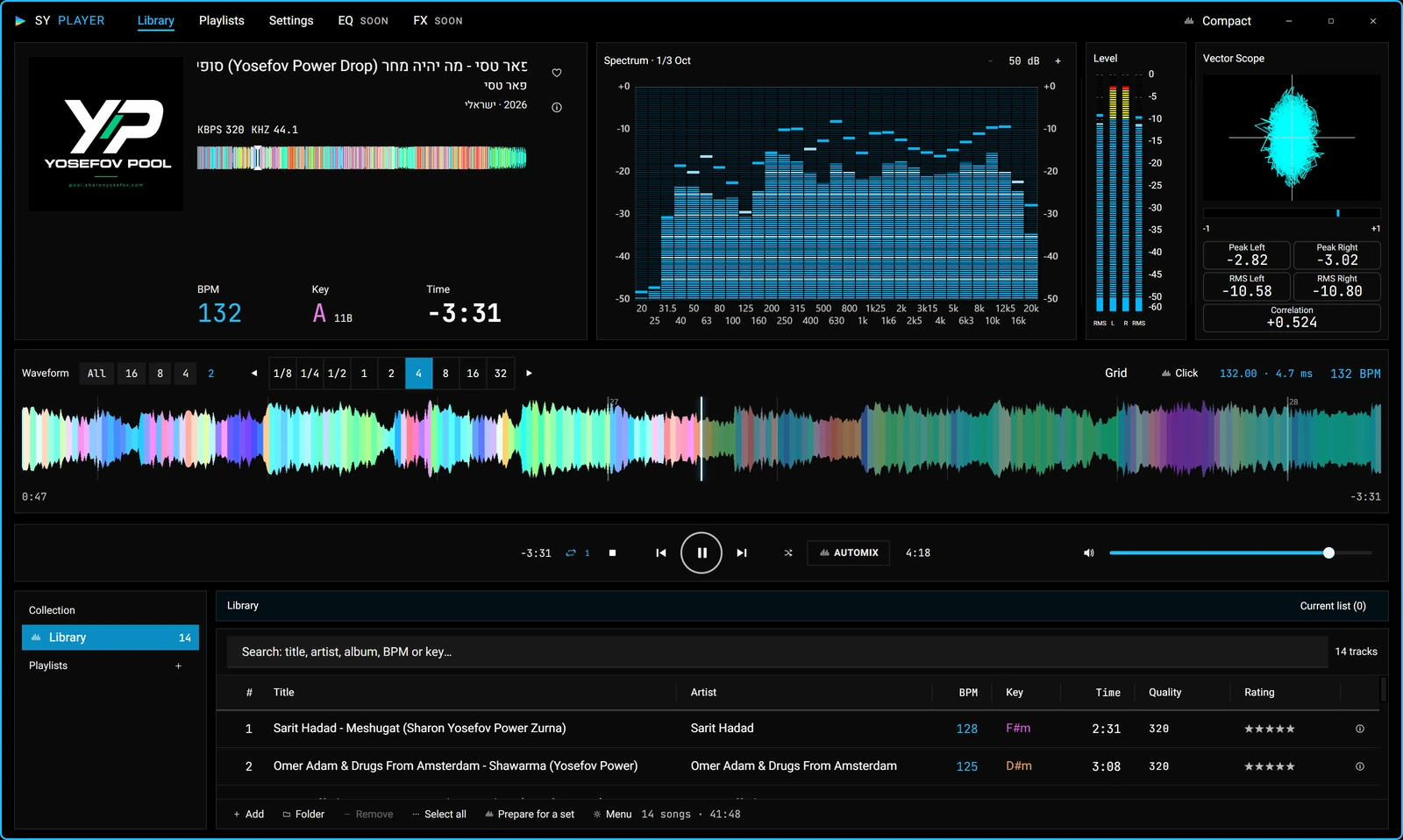Favorite the current track with heart icon
The image size is (1403, 840).
pyautogui.click(x=557, y=73)
